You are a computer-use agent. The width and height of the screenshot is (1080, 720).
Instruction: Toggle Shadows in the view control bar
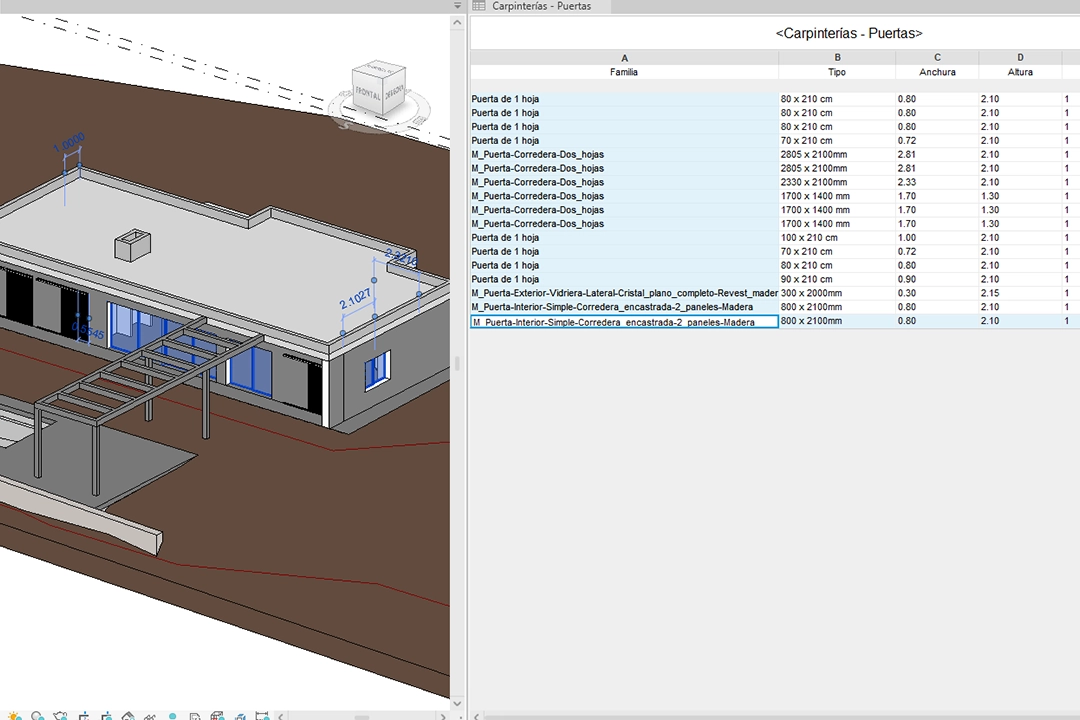(x=37, y=717)
